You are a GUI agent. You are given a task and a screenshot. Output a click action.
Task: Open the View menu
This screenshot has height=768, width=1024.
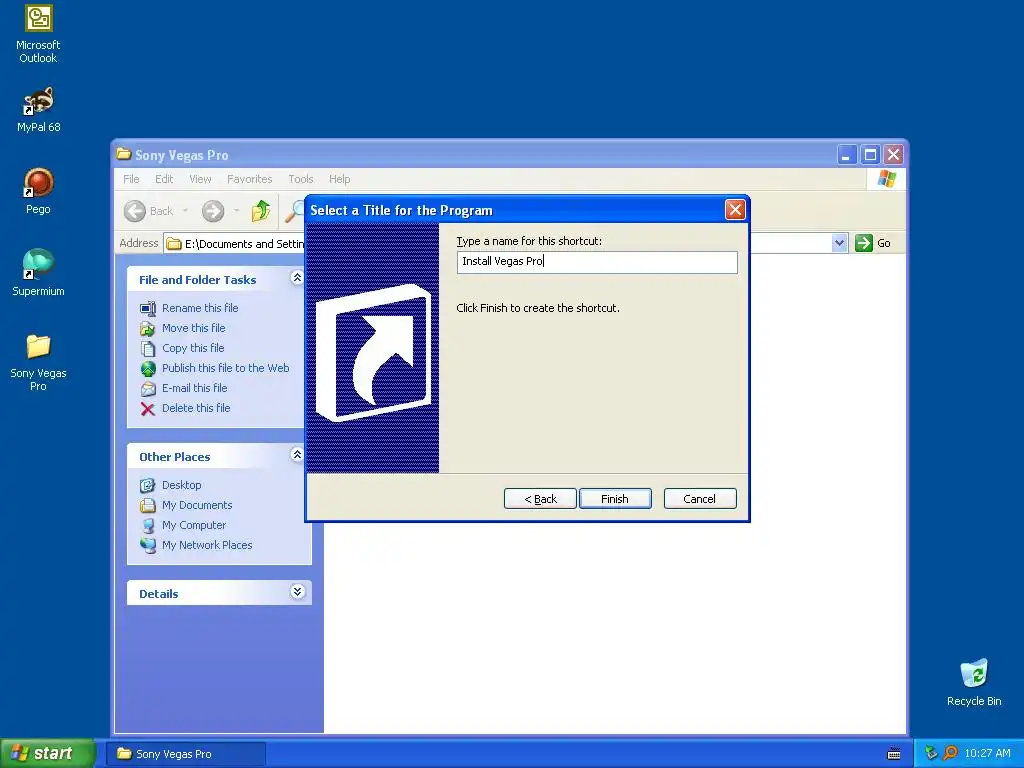point(200,179)
